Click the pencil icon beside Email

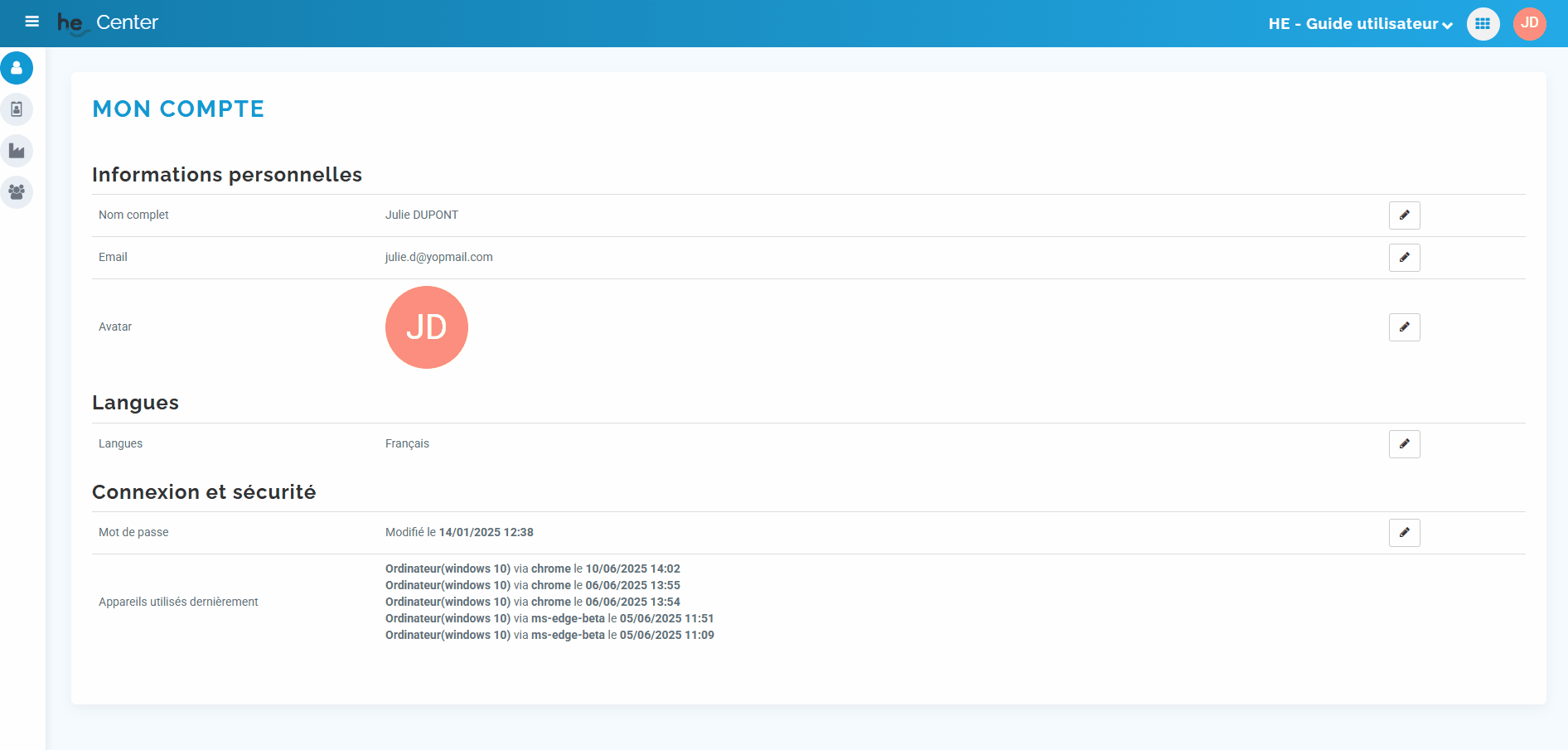click(1404, 258)
